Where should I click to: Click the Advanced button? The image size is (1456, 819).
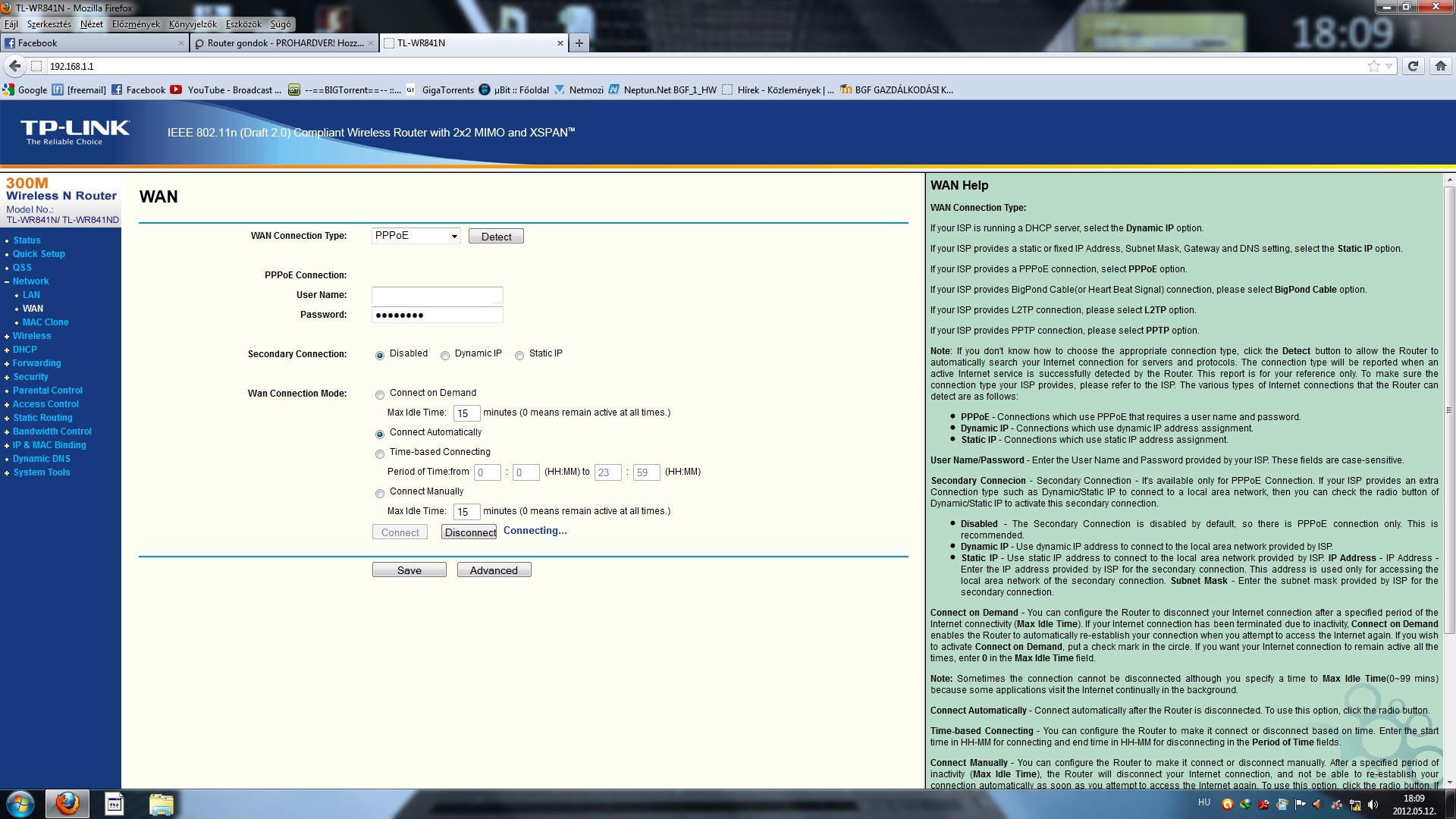tap(494, 570)
